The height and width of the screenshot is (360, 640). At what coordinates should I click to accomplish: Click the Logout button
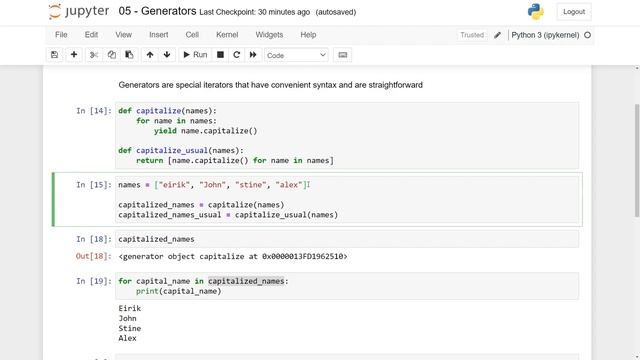click(x=574, y=12)
